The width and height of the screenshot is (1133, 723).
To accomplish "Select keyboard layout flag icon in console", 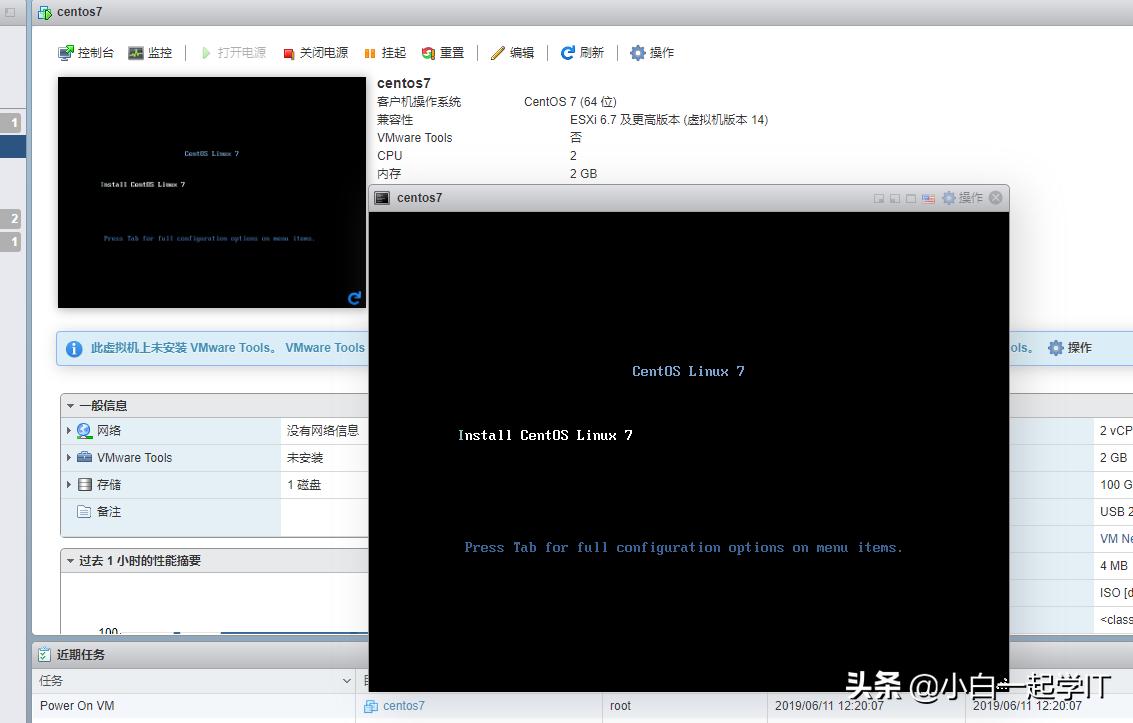I will [x=928, y=198].
